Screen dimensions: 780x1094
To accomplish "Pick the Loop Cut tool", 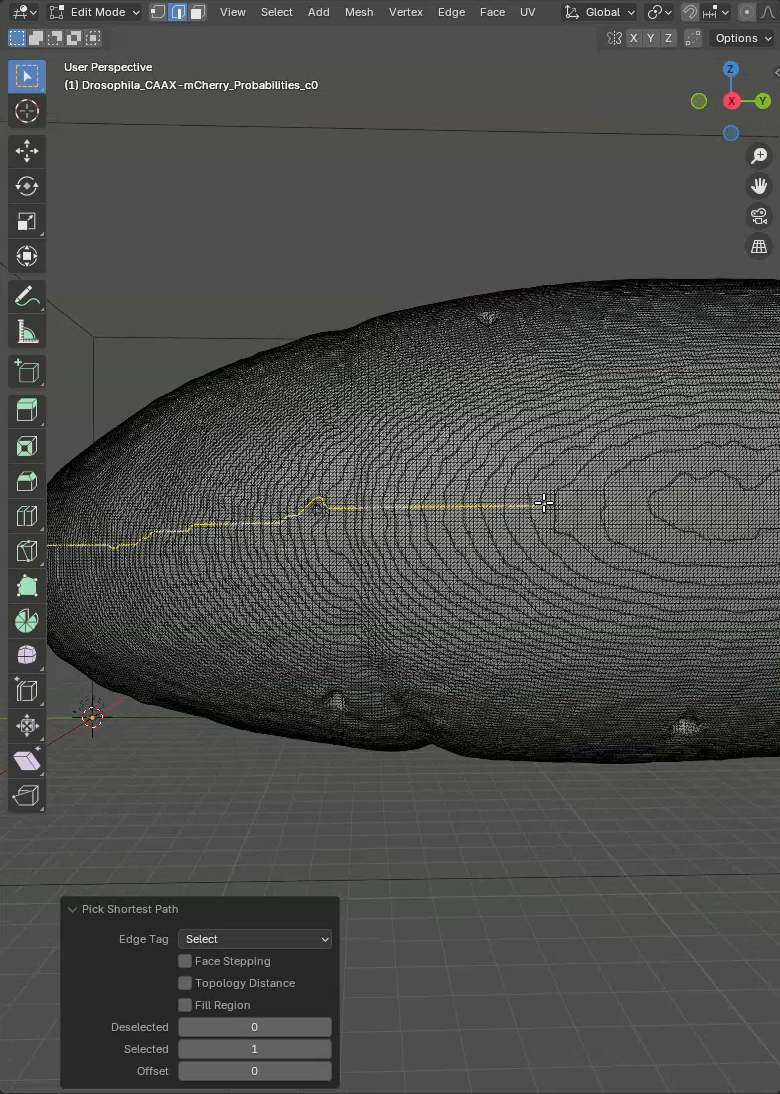I will 27,516.
